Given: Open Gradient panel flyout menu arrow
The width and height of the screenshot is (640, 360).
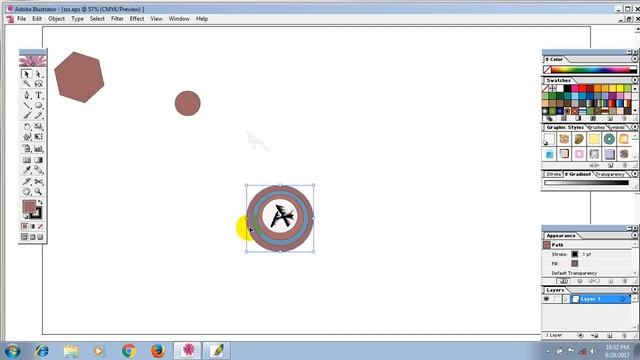Looking at the screenshot, I should click(x=635, y=174).
